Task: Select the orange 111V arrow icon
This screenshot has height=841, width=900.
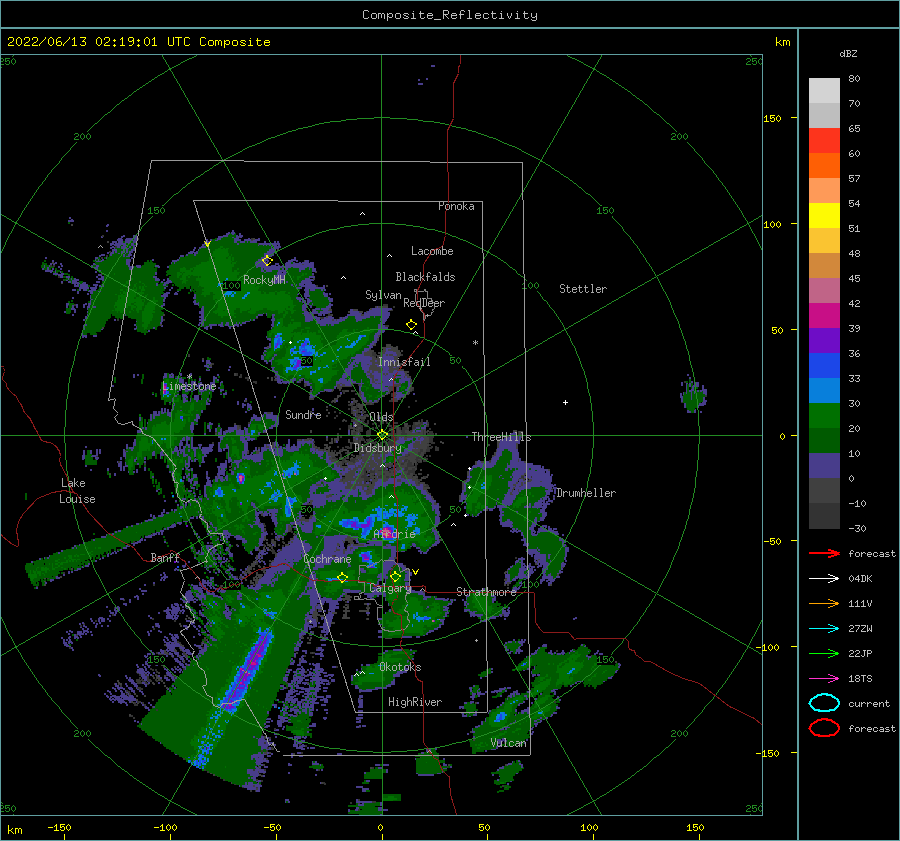Action: [x=824, y=603]
